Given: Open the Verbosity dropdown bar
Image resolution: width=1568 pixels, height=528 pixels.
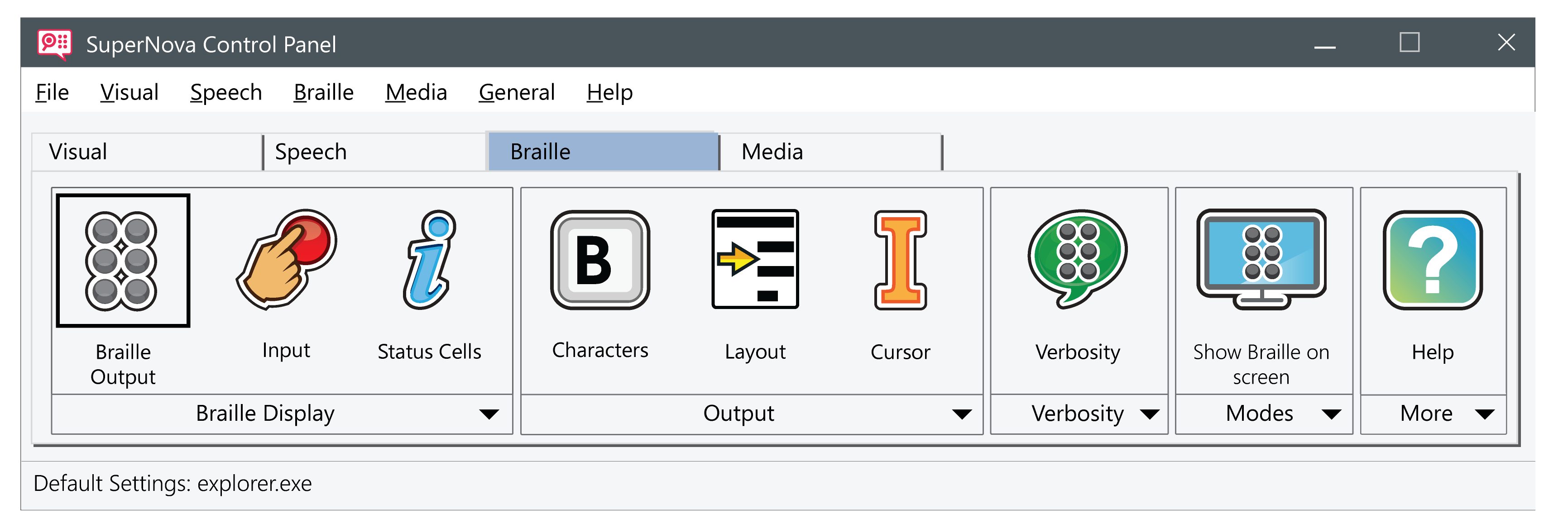Looking at the screenshot, I should pyautogui.click(x=1079, y=414).
